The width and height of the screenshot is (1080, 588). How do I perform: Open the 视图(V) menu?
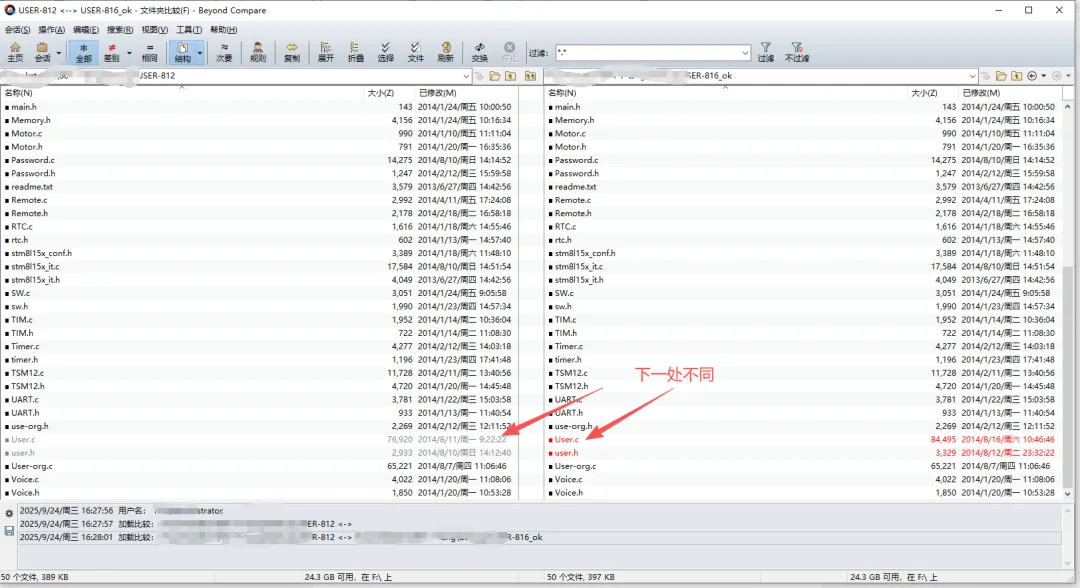(154, 30)
